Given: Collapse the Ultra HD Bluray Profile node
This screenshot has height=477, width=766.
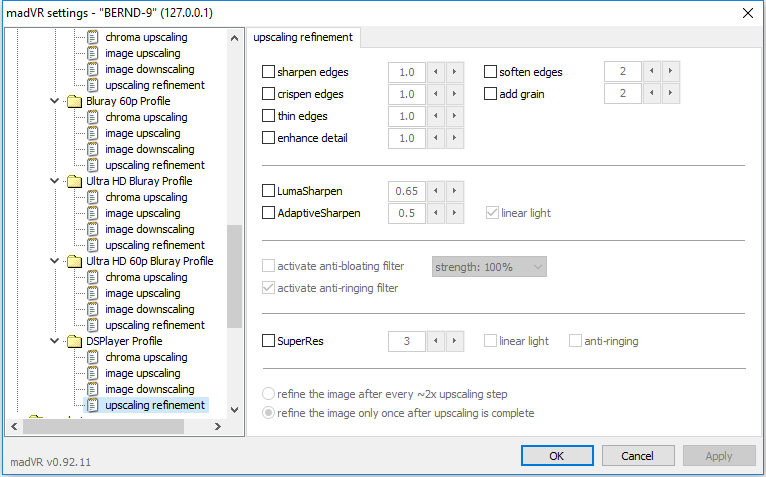Looking at the screenshot, I should pyautogui.click(x=55, y=181).
